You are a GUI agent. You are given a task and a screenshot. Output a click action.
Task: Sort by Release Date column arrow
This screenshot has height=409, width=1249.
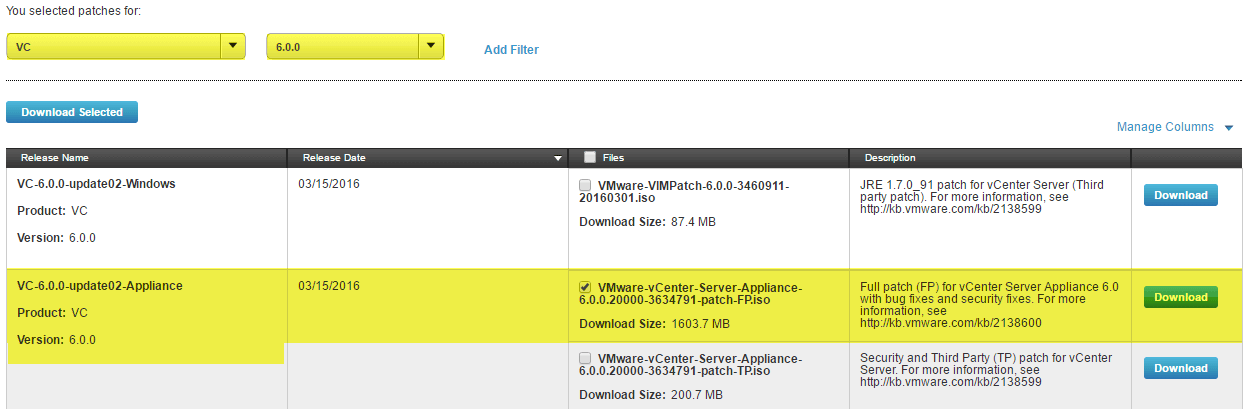coord(558,158)
